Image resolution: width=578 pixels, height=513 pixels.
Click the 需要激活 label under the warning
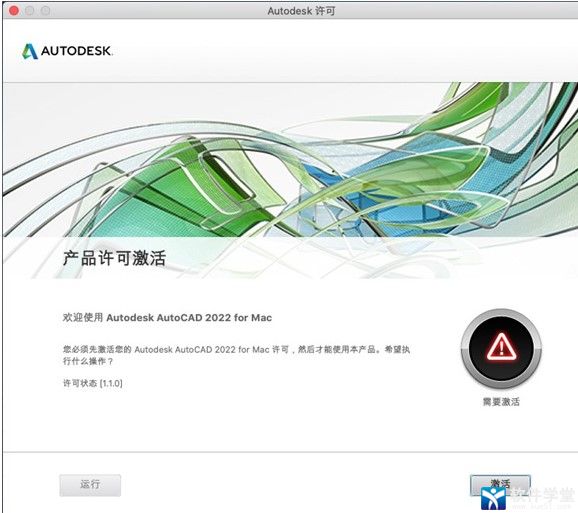pyautogui.click(x=501, y=402)
